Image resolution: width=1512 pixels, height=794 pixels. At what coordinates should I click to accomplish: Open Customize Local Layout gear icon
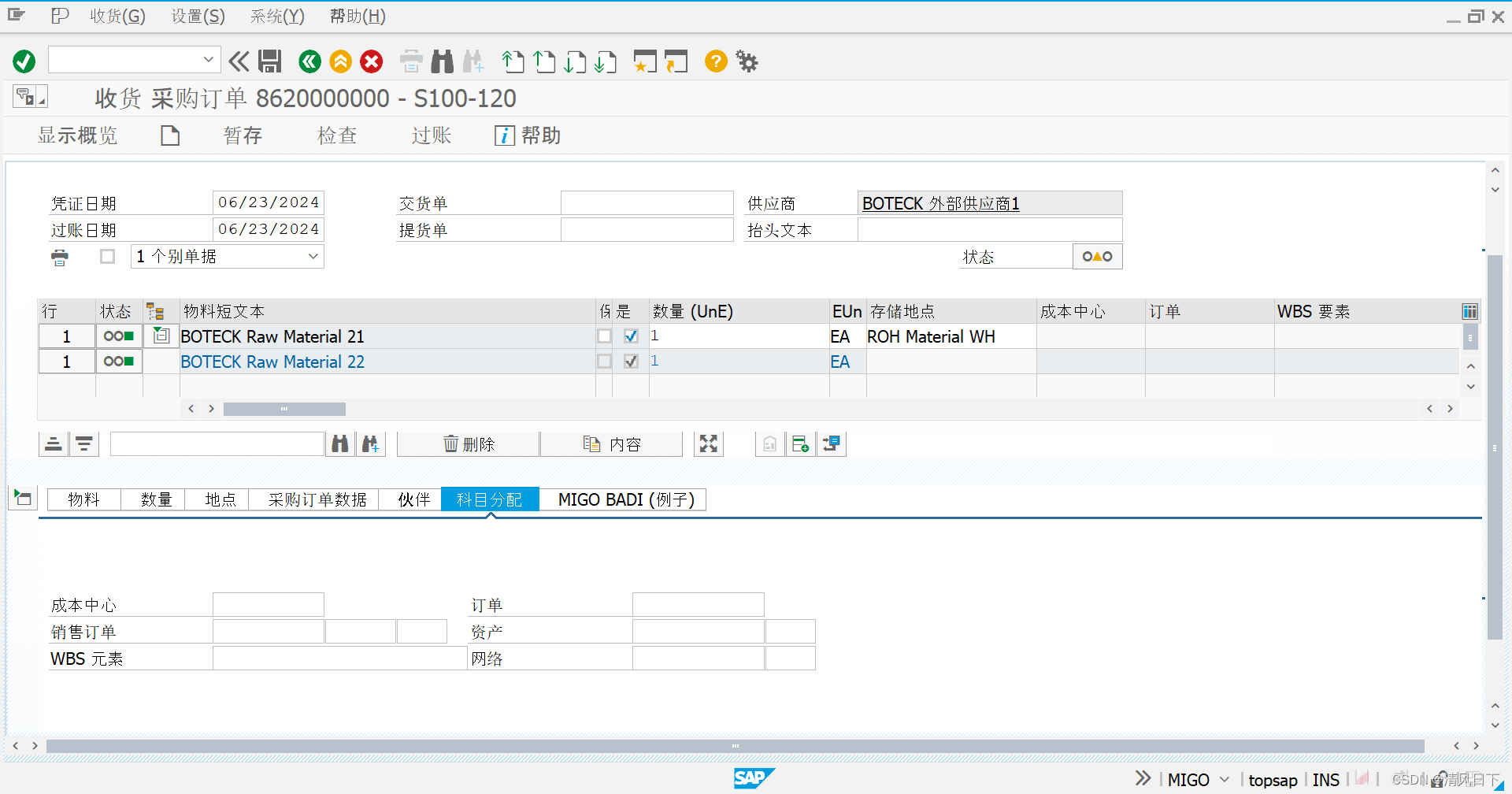click(747, 61)
